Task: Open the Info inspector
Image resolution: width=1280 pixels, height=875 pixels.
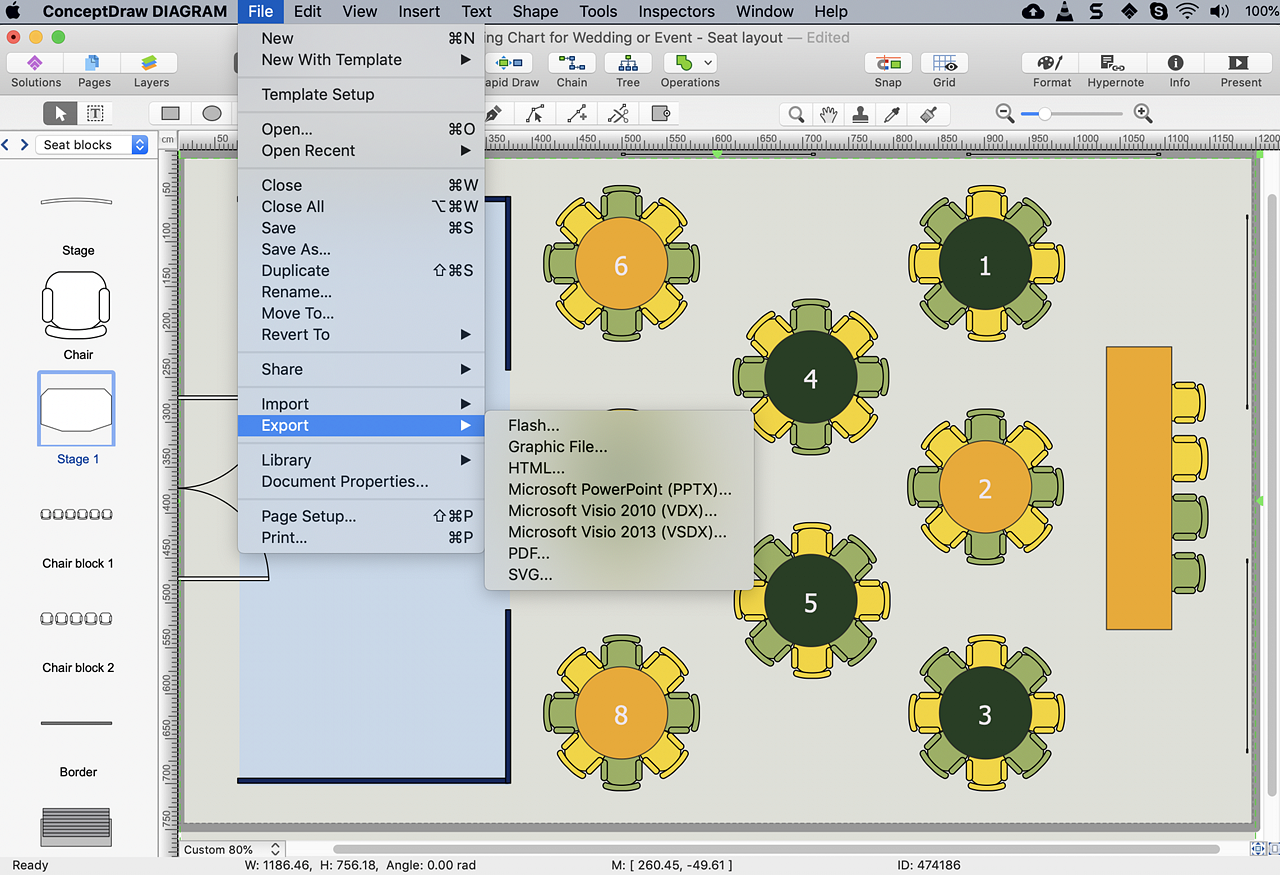Action: coord(1179,70)
